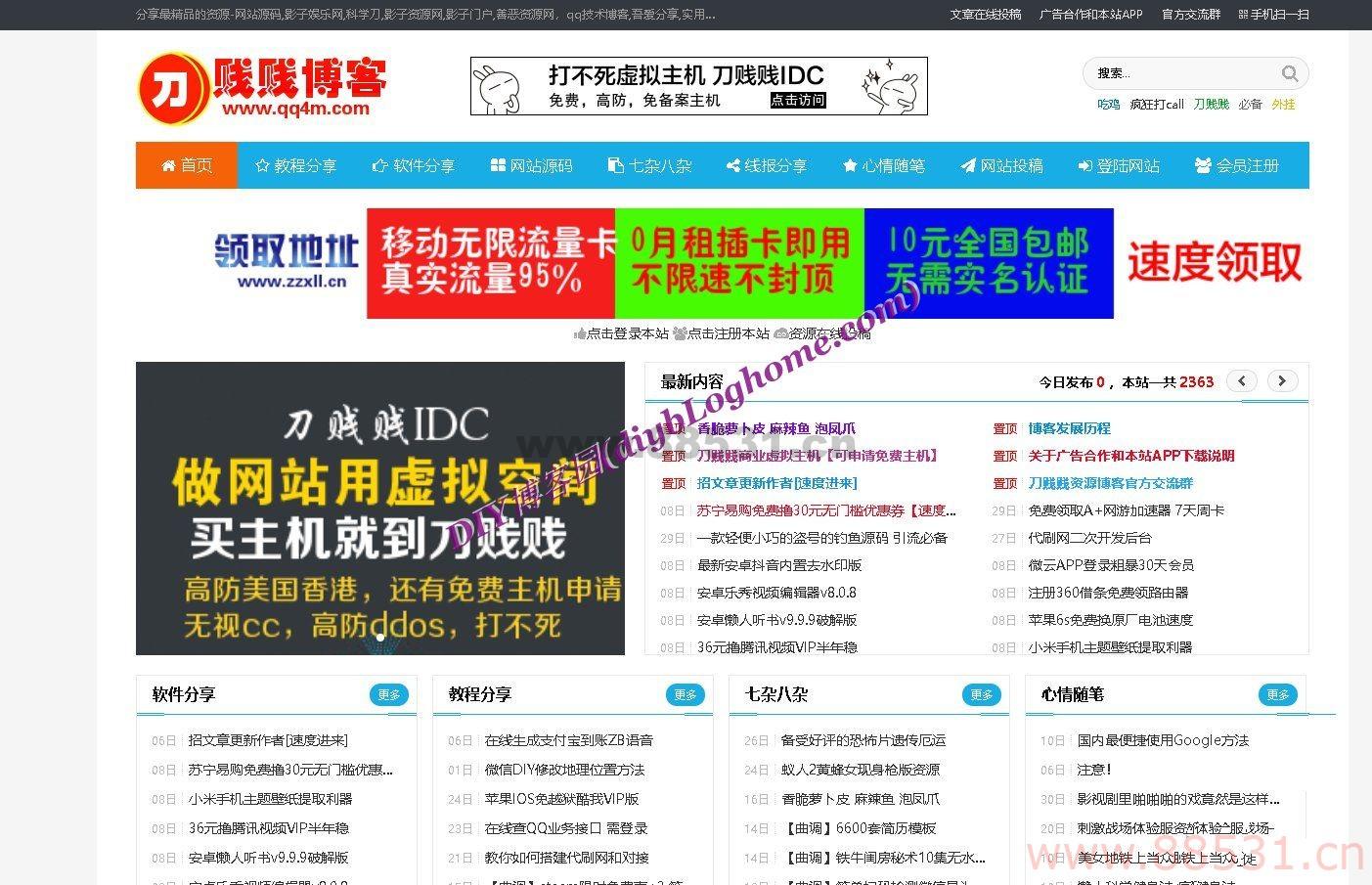Open 在线查QQ业务接口 需登录 post
Viewport: 1372px width, 885px height.
(x=566, y=828)
